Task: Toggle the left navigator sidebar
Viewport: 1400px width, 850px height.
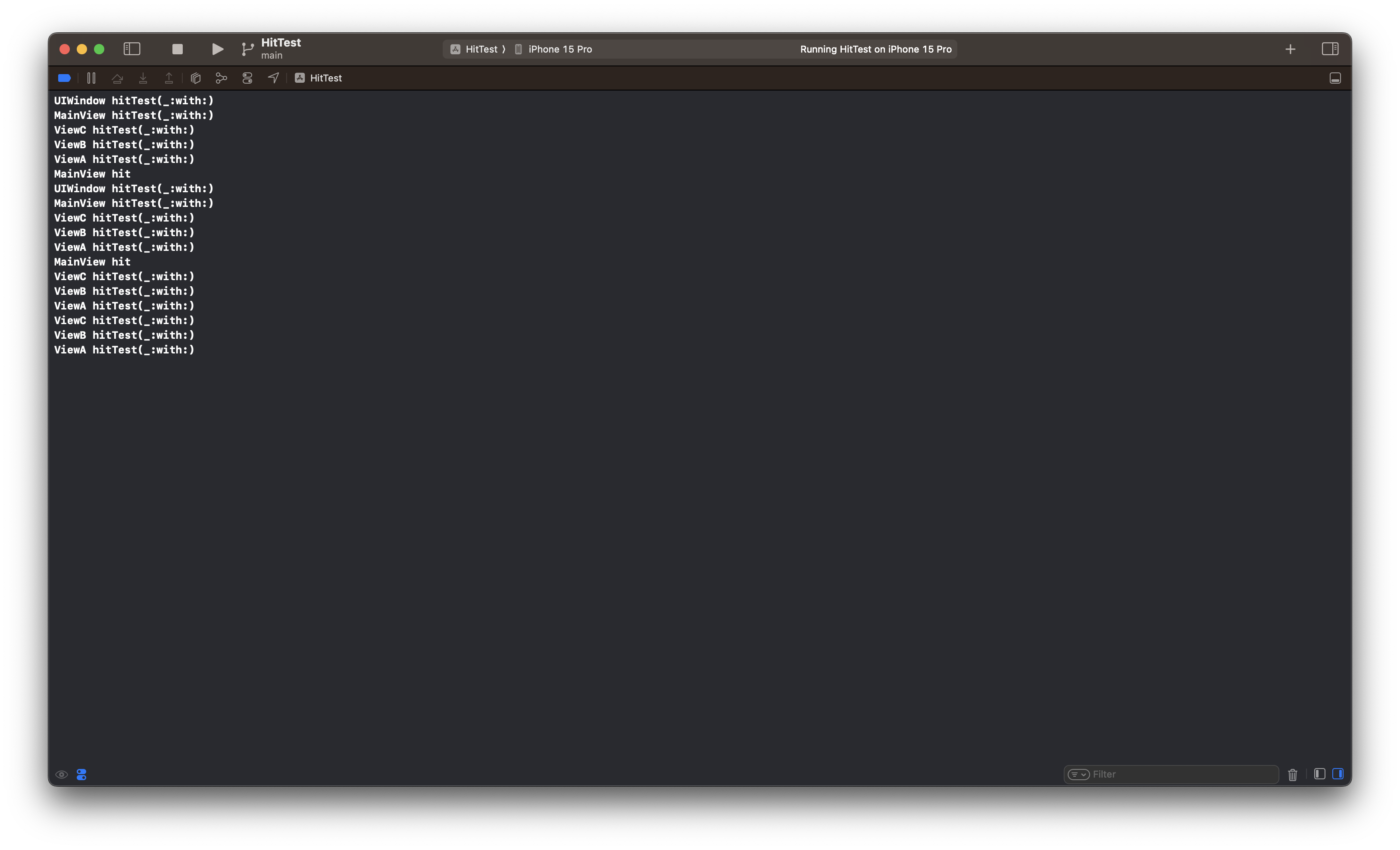Action: tap(132, 50)
